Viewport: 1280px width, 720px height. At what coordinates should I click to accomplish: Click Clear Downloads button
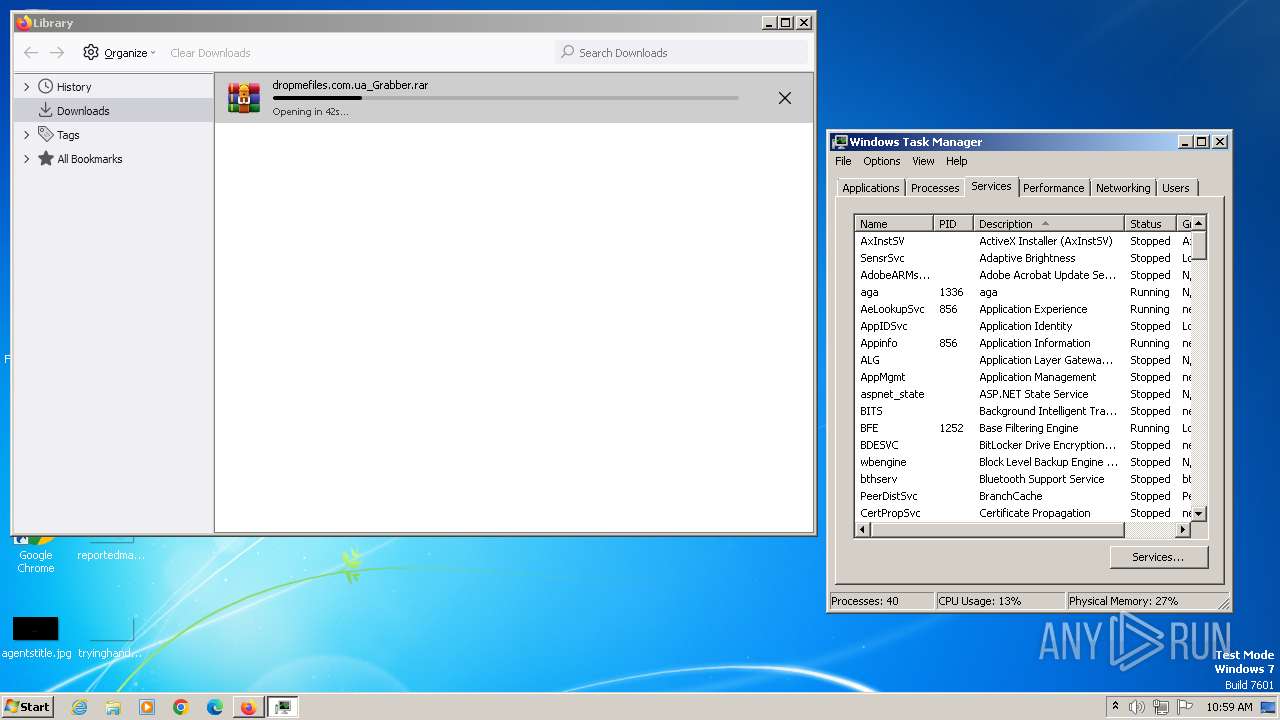[x=210, y=53]
